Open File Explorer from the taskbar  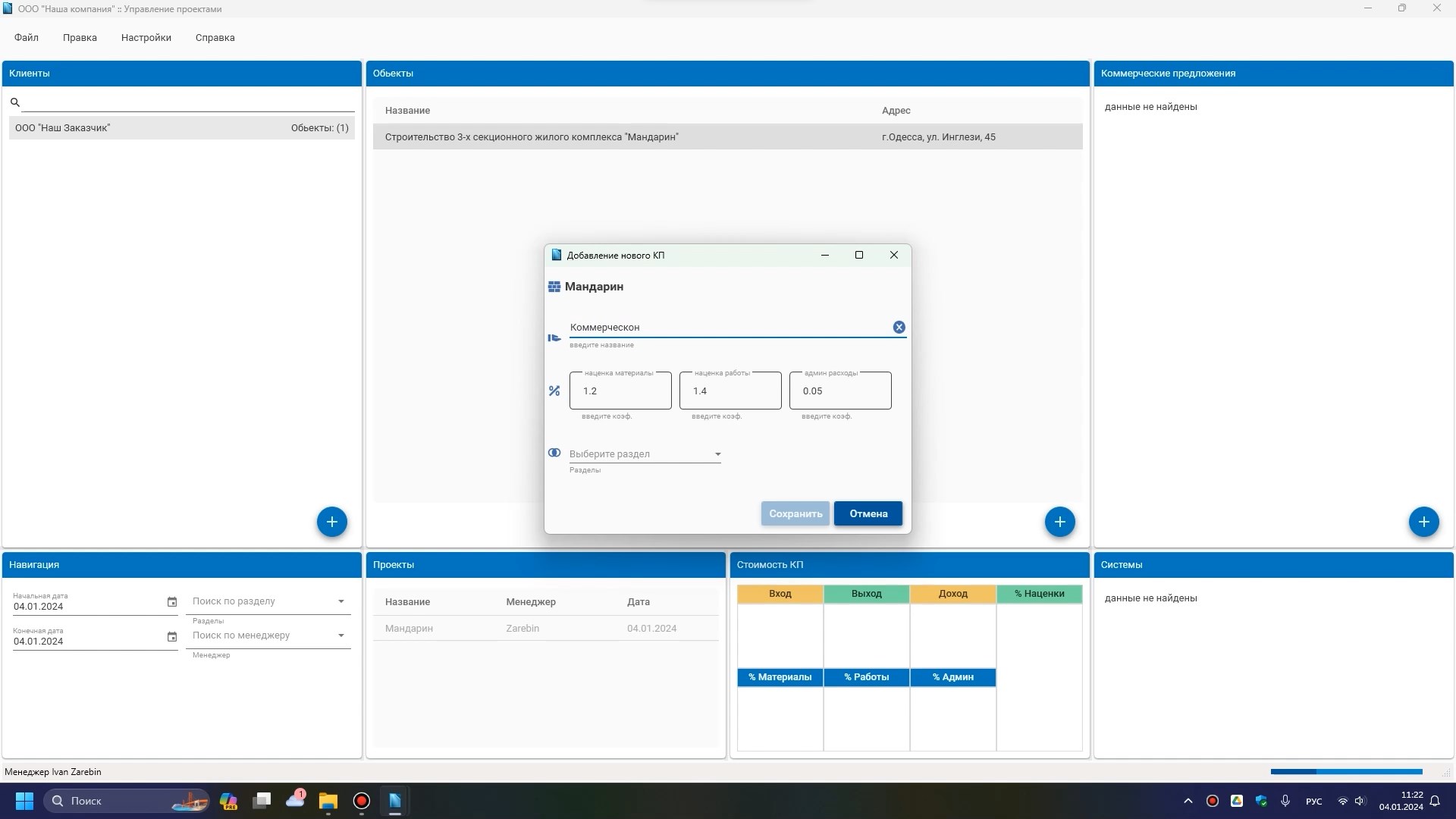(328, 801)
